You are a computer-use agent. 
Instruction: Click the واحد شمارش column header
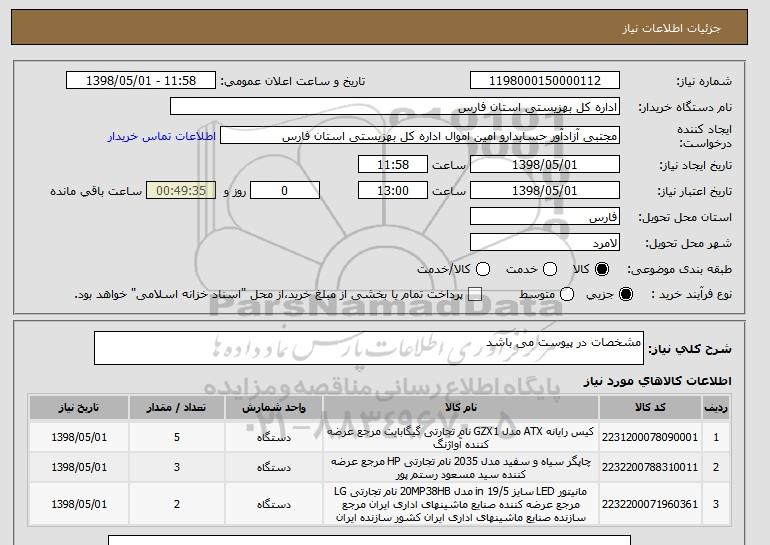(x=274, y=408)
